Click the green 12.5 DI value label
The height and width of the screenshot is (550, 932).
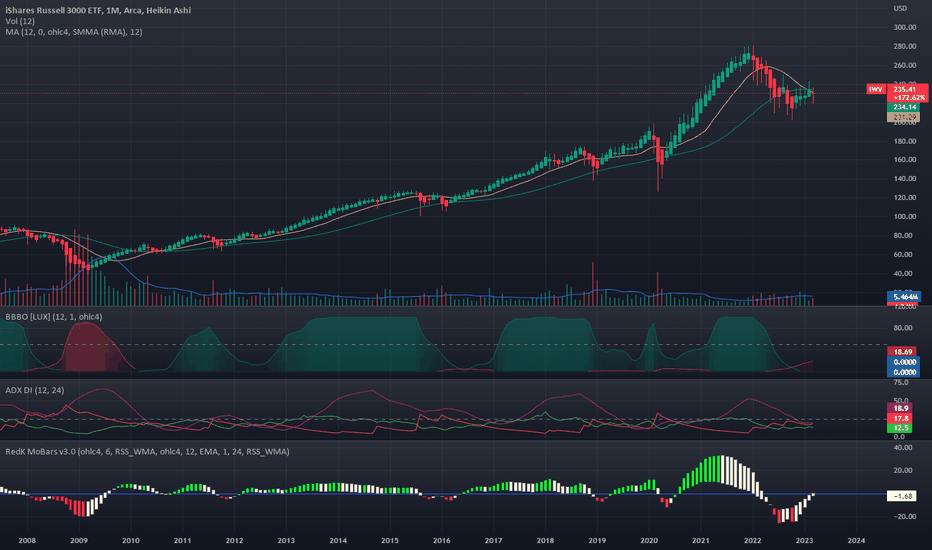[x=899, y=428]
